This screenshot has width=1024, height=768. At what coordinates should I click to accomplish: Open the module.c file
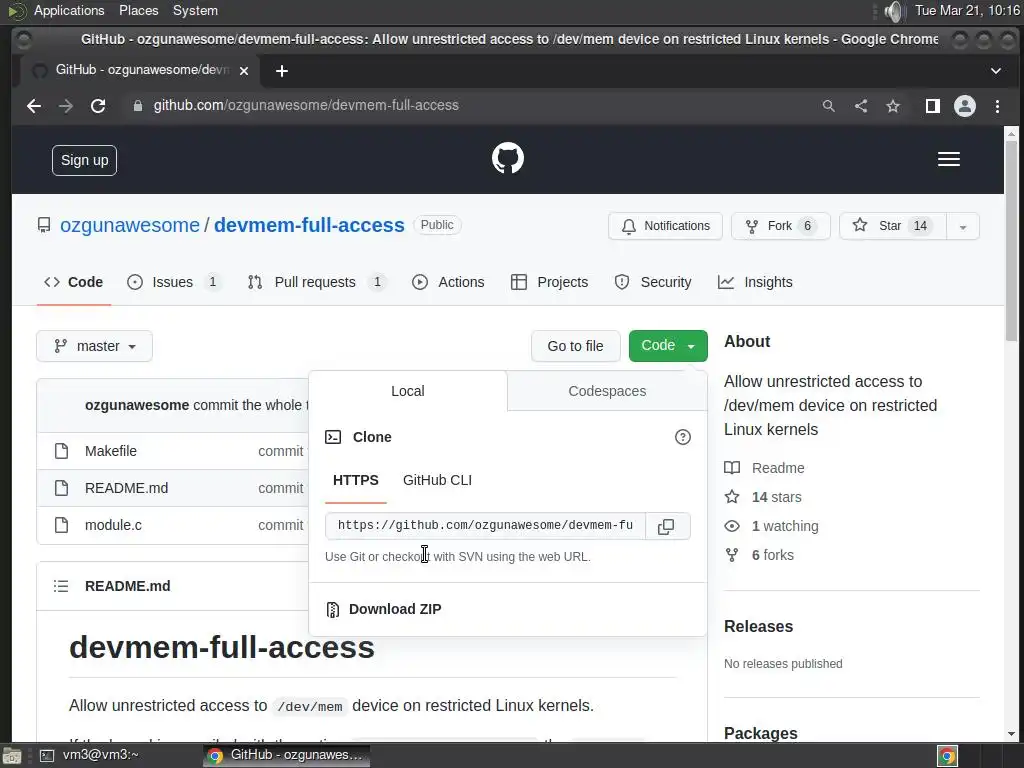coord(113,525)
